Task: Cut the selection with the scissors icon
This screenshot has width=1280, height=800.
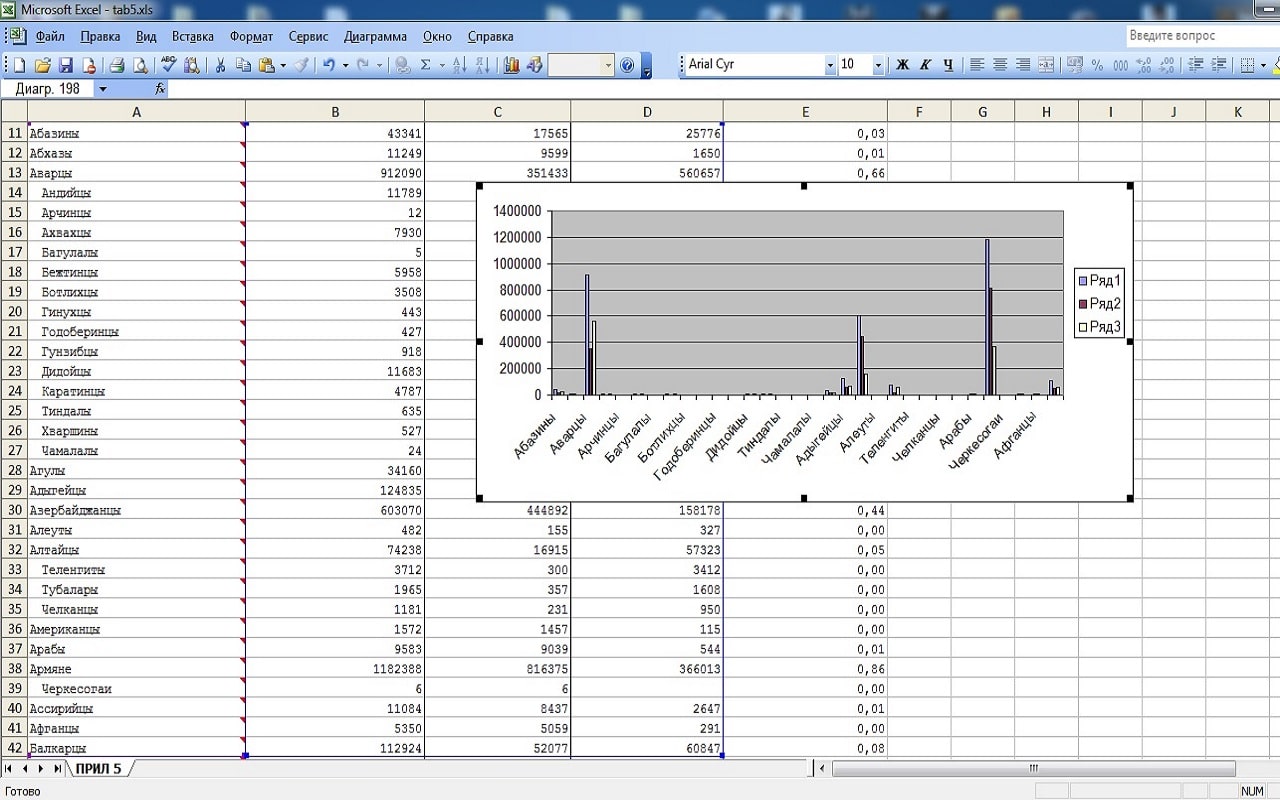Action: tap(219, 65)
